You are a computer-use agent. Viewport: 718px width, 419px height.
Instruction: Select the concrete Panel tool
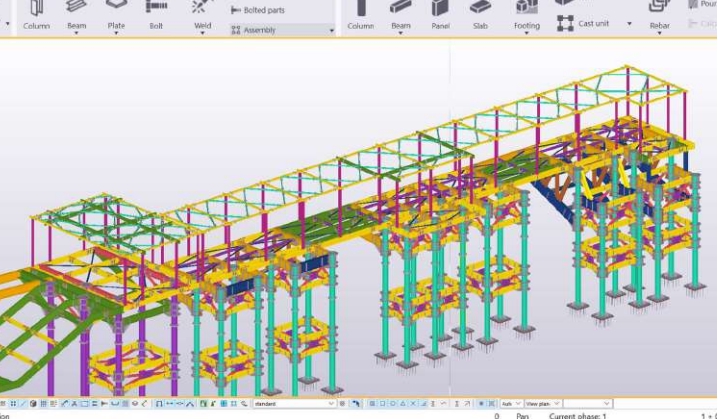(x=441, y=15)
